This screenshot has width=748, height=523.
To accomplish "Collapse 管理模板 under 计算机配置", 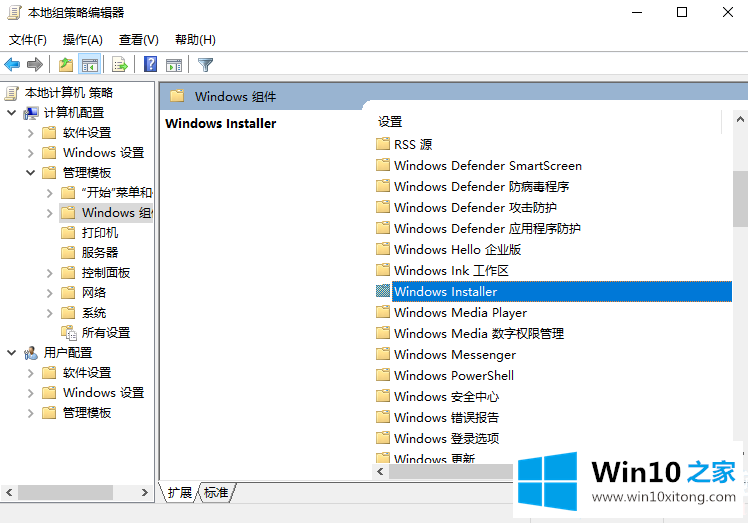I will [x=31, y=173].
